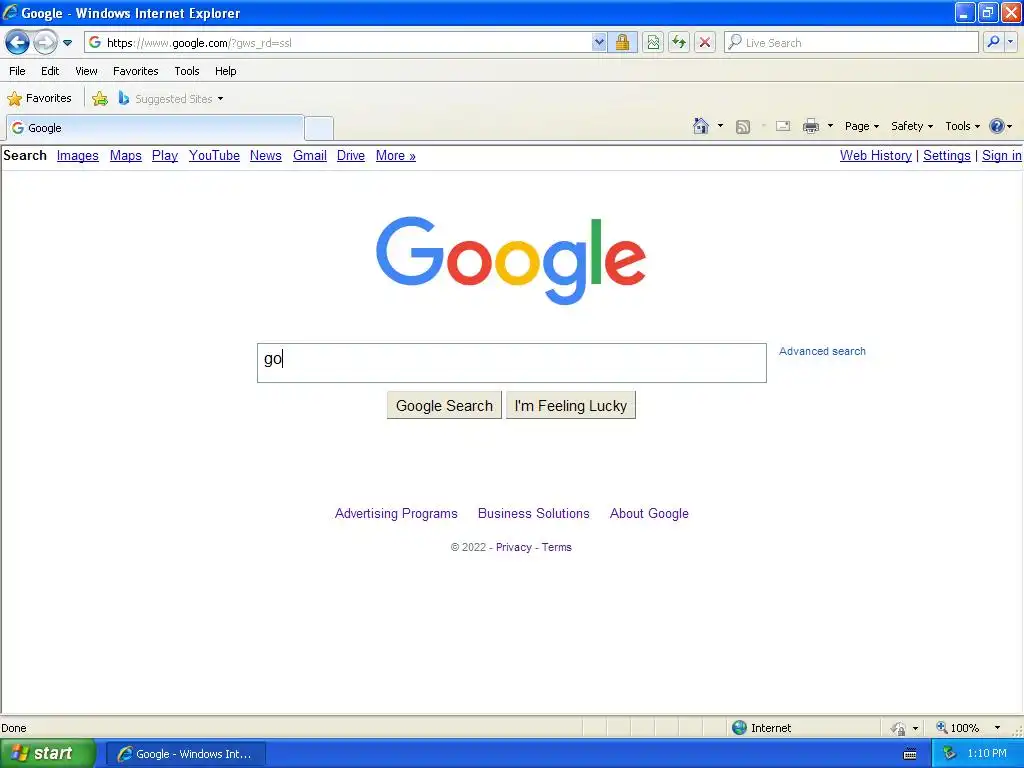Click the browser Forward arrow button
The width and height of the screenshot is (1024, 768).
(x=45, y=43)
